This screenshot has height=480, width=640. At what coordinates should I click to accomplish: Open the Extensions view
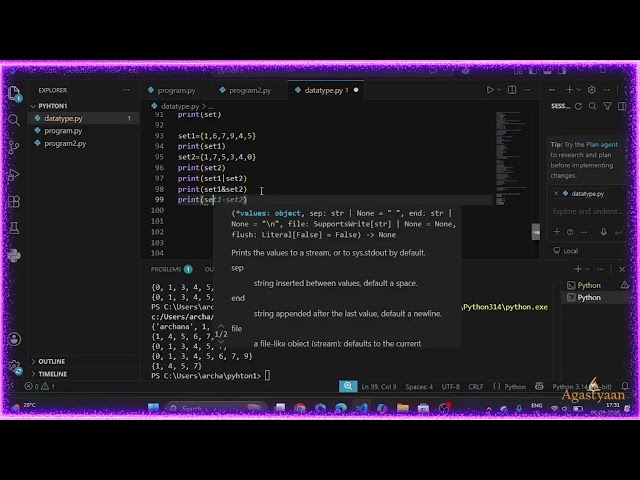[x=14, y=201]
